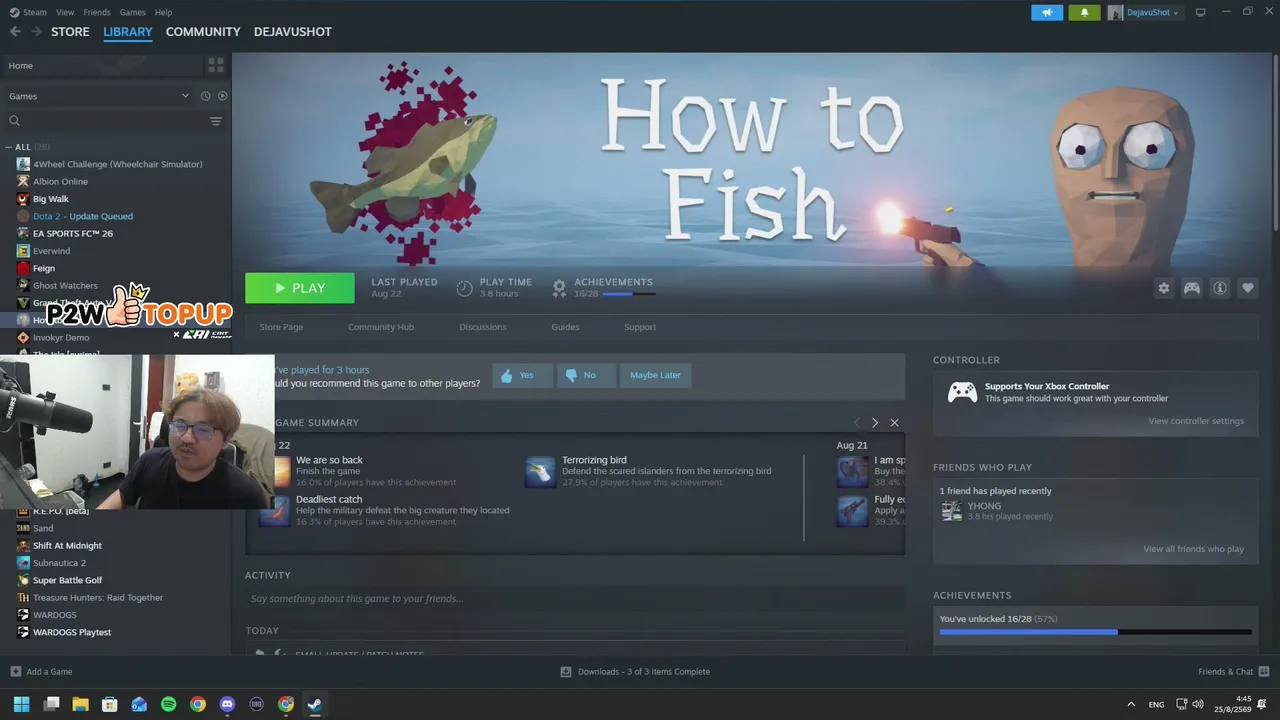The height and width of the screenshot is (720, 1280).
Task: Show next post-game summary page
Action: (875, 423)
